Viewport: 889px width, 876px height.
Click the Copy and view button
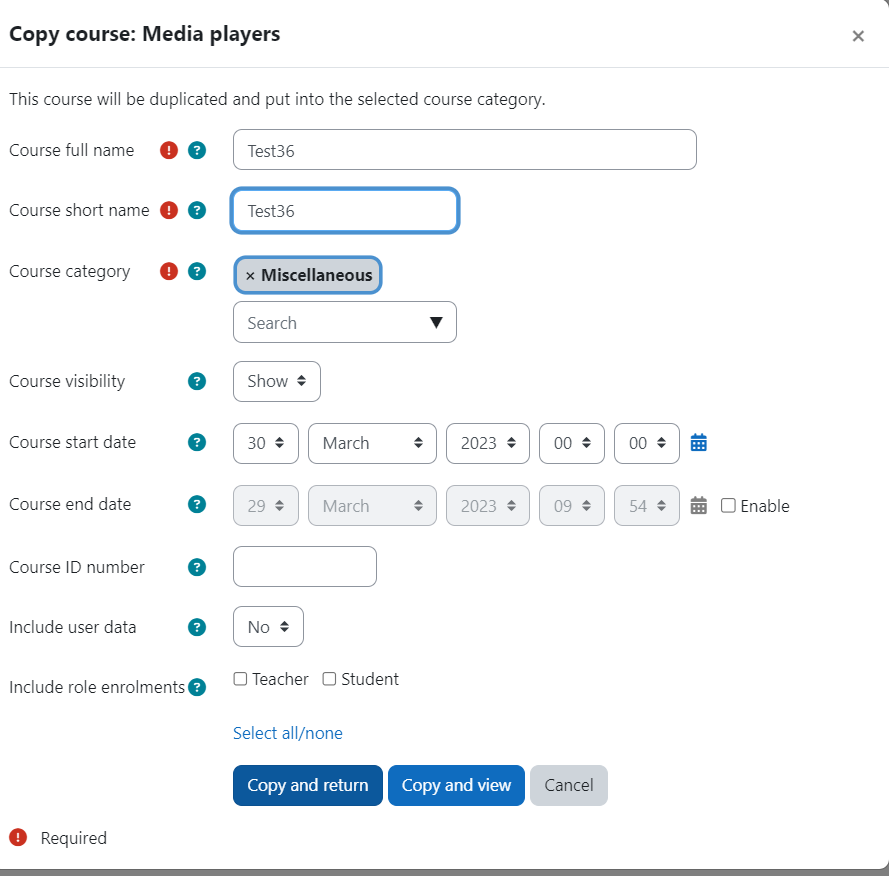[x=456, y=785]
